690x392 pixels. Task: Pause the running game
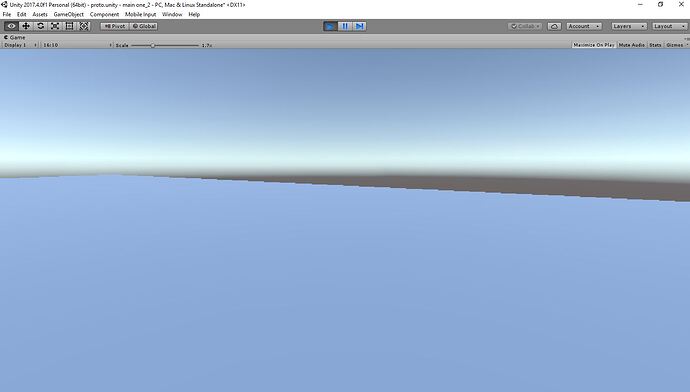345,26
